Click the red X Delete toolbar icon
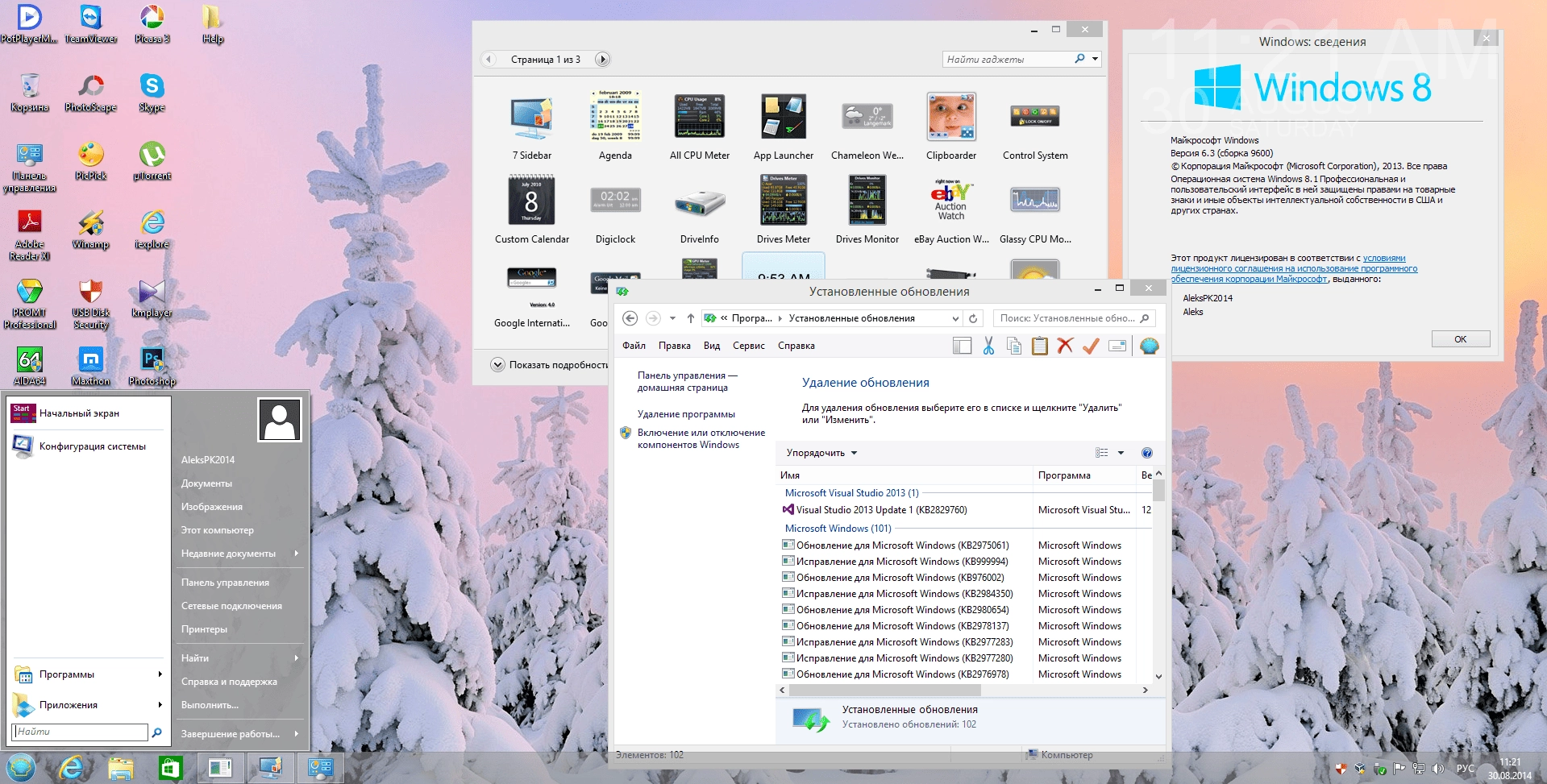This screenshot has width=1547, height=784. [x=1065, y=346]
